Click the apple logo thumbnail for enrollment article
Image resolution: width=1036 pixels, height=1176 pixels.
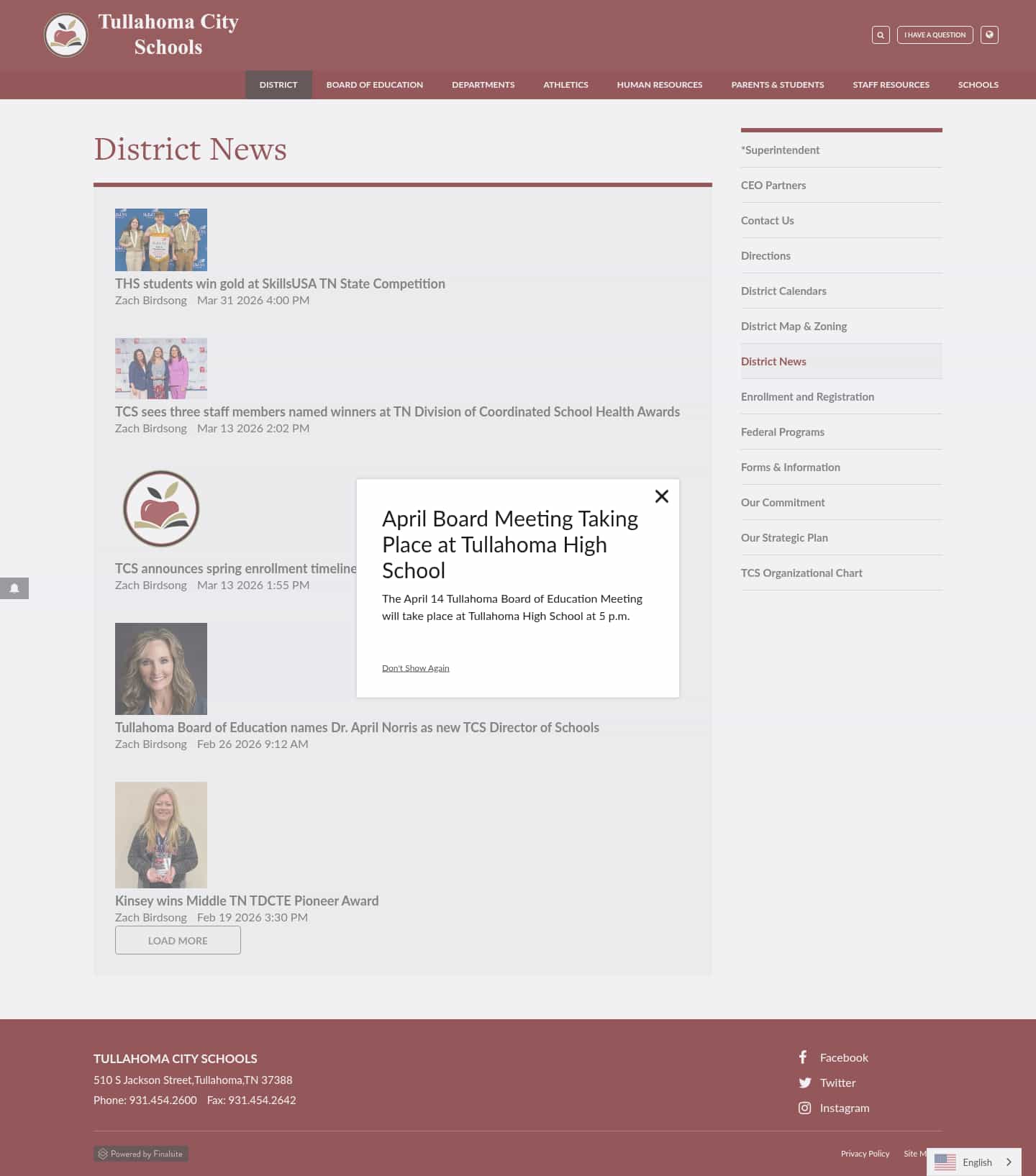(161, 509)
